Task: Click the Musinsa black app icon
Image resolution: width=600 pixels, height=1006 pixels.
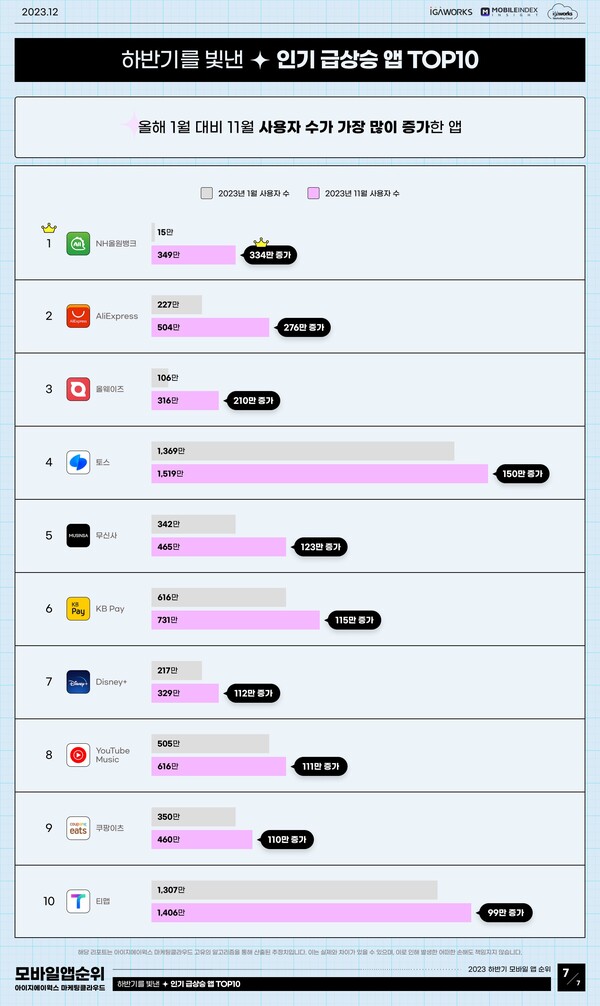Action: [78, 536]
